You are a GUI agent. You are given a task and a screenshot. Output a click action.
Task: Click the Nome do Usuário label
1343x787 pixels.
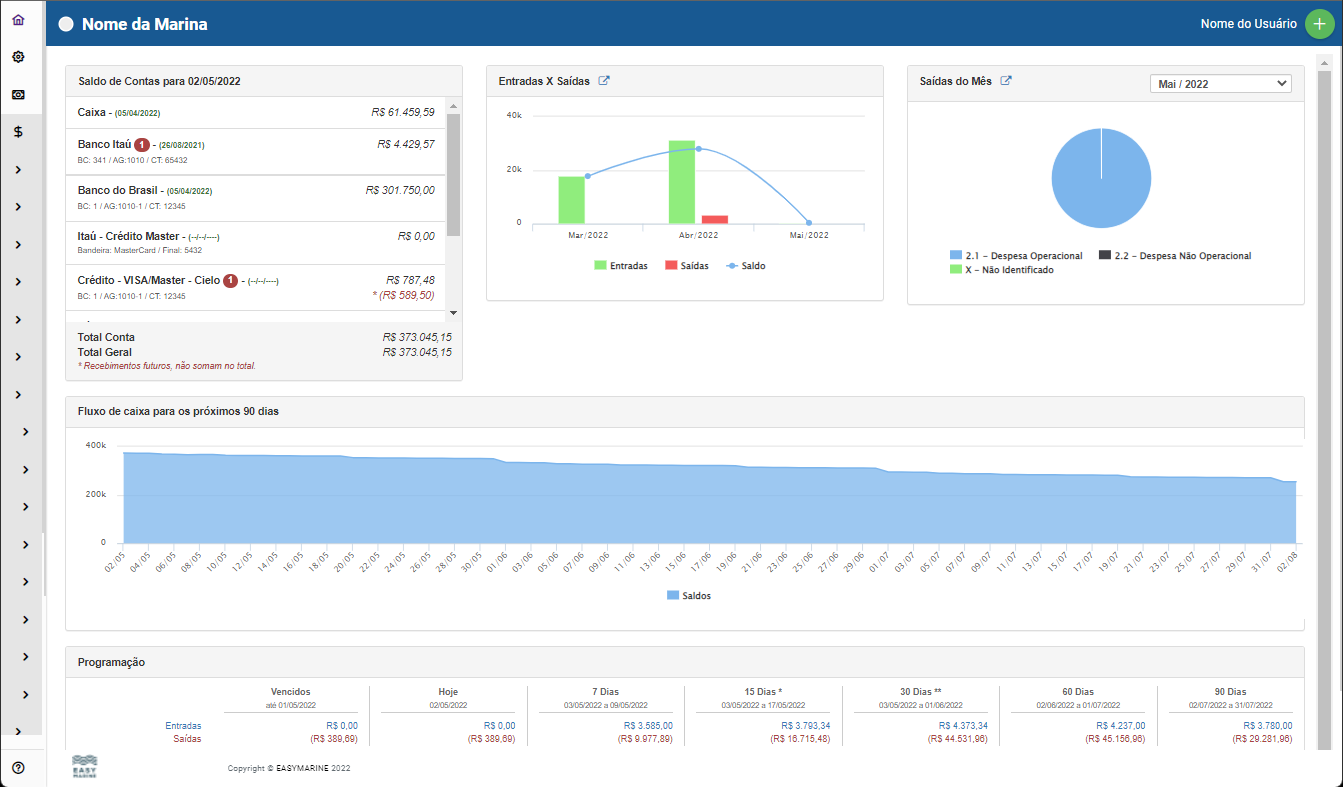[1248, 24]
